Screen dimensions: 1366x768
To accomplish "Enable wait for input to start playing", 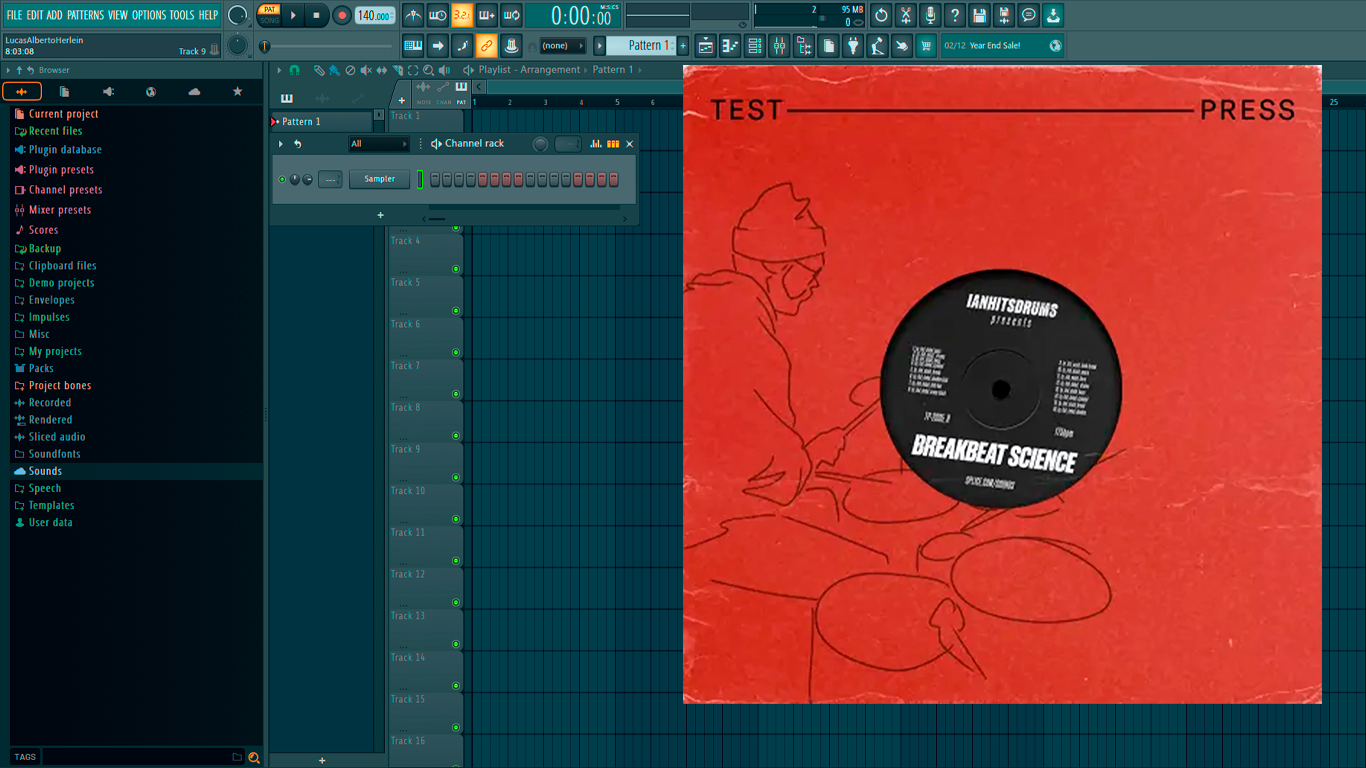I will [438, 15].
